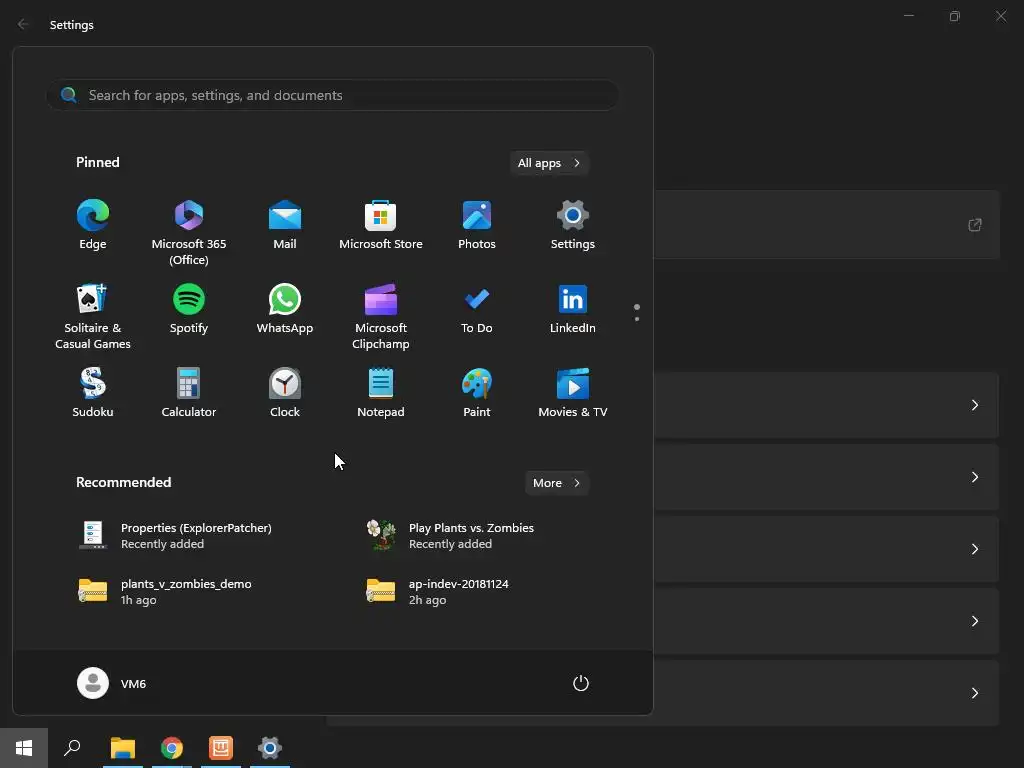Close the Settings window
The height and width of the screenshot is (768, 1024).
pyautogui.click(x=1000, y=16)
